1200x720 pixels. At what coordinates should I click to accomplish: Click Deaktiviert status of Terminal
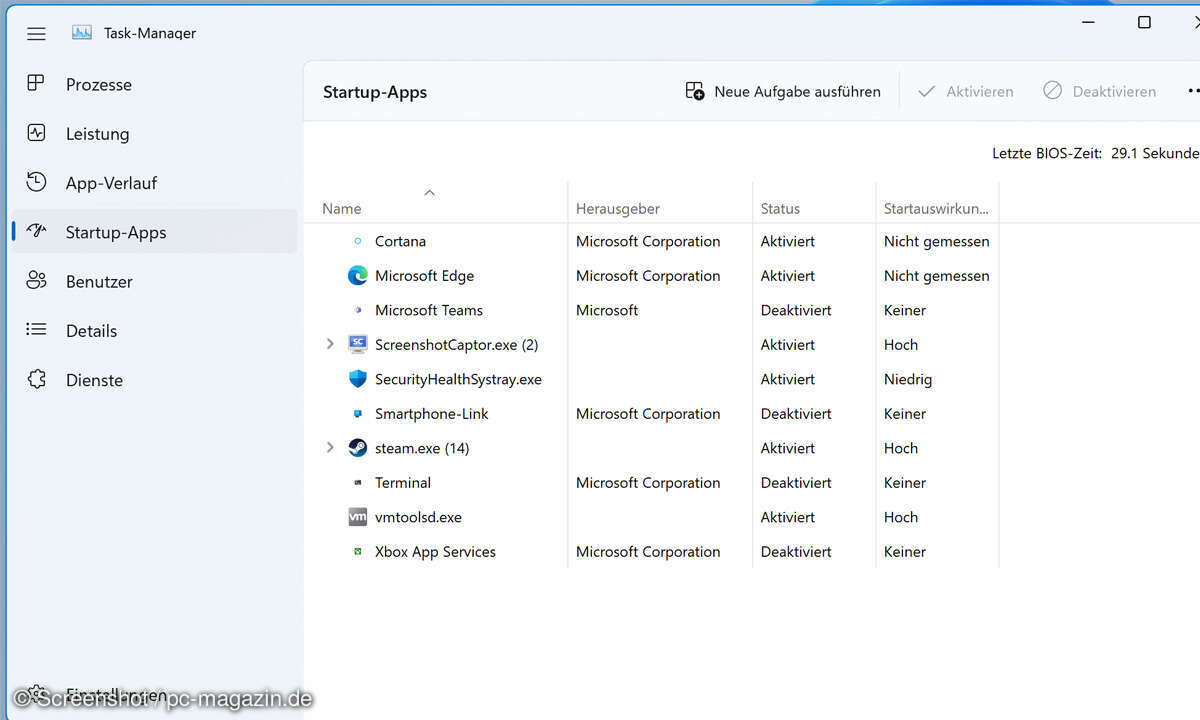tap(796, 482)
